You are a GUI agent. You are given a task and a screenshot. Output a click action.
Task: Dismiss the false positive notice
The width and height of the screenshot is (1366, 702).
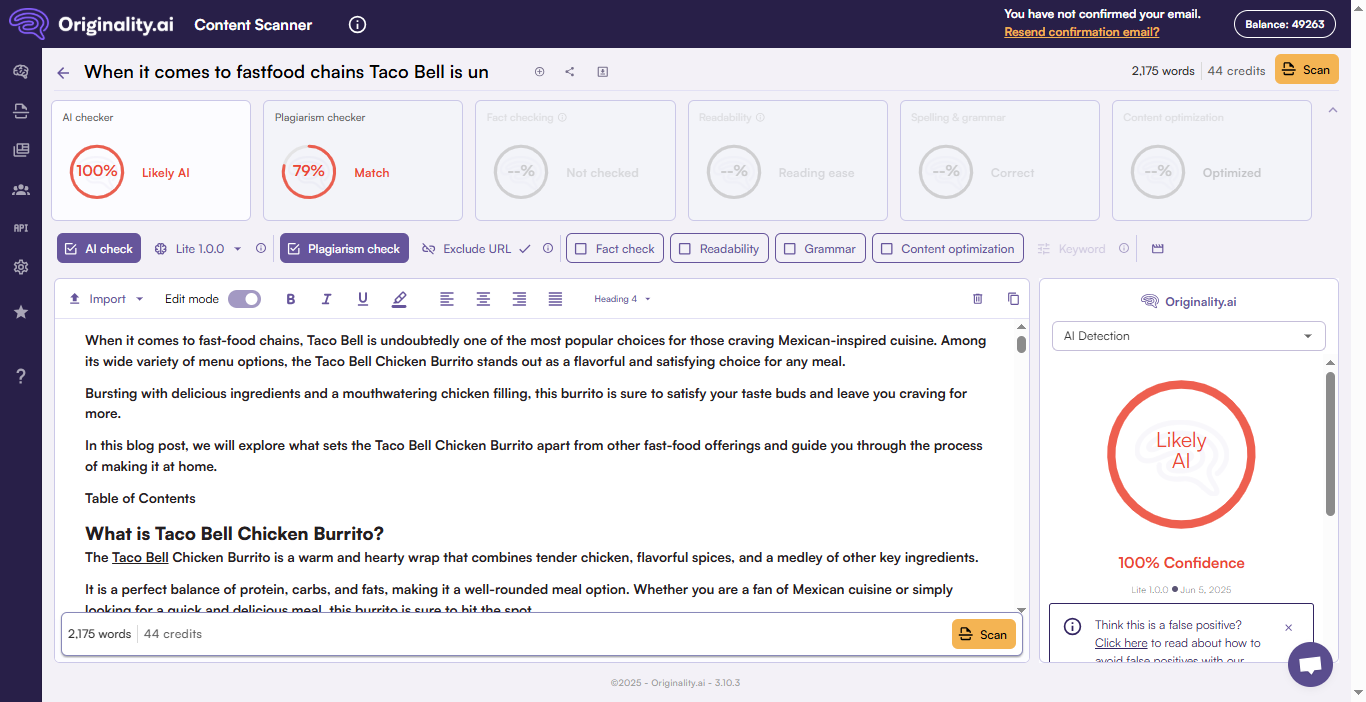(1288, 627)
